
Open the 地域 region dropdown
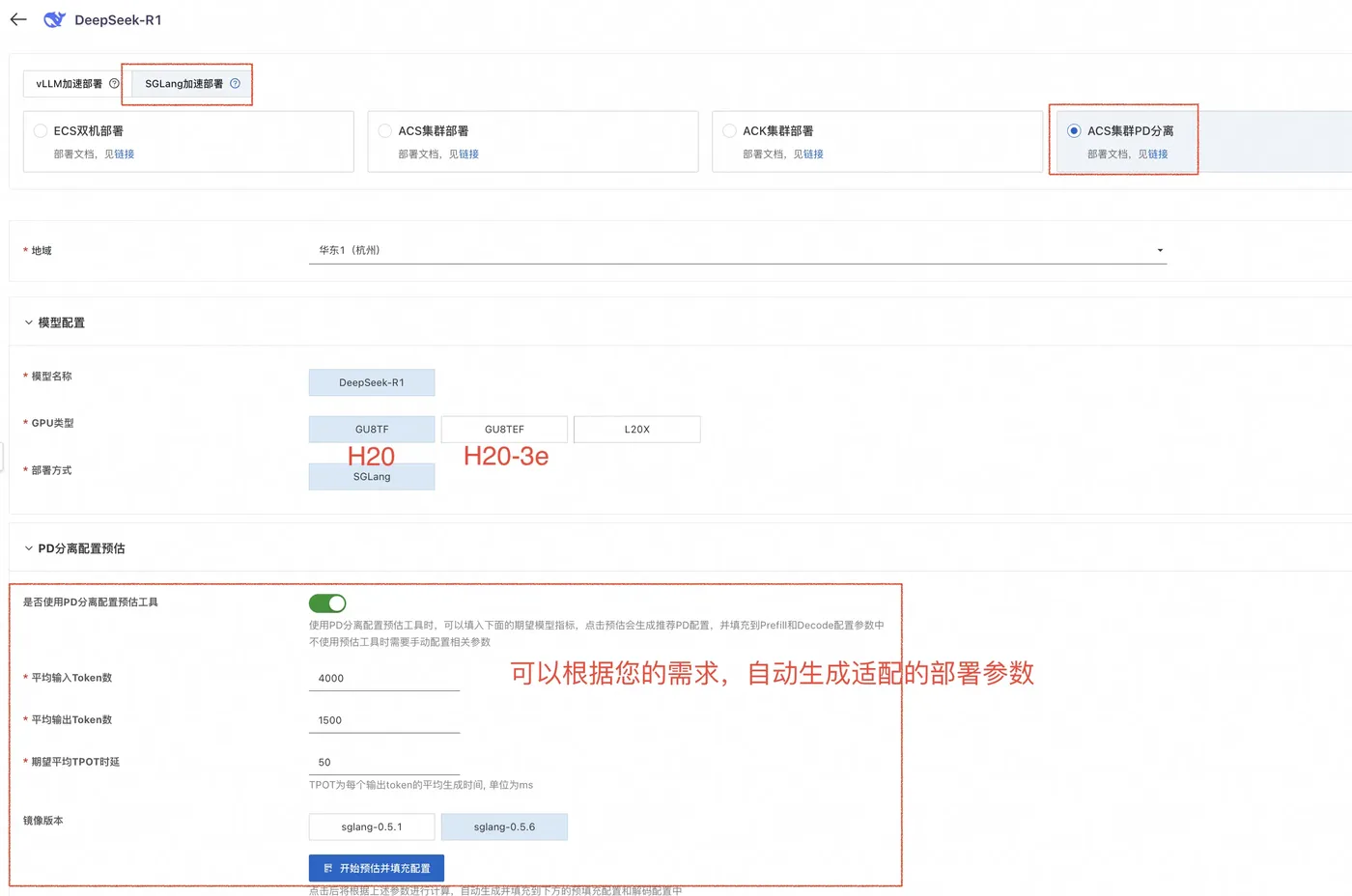tap(738, 250)
